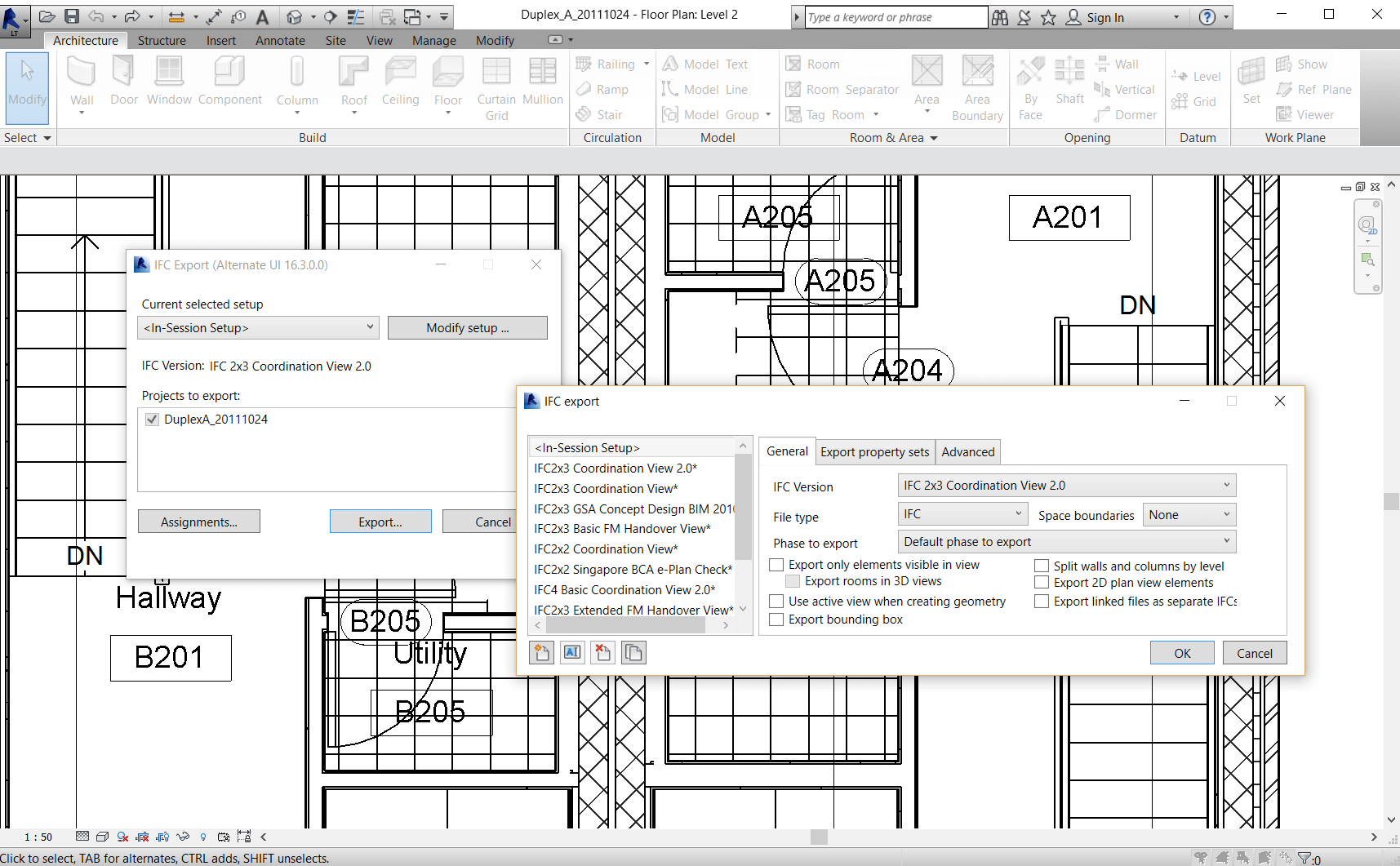Uncheck the DuplexA_20111024 project checkbox
The height and width of the screenshot is (866, 1400).
pyautogui.click(x=152, y=419)
